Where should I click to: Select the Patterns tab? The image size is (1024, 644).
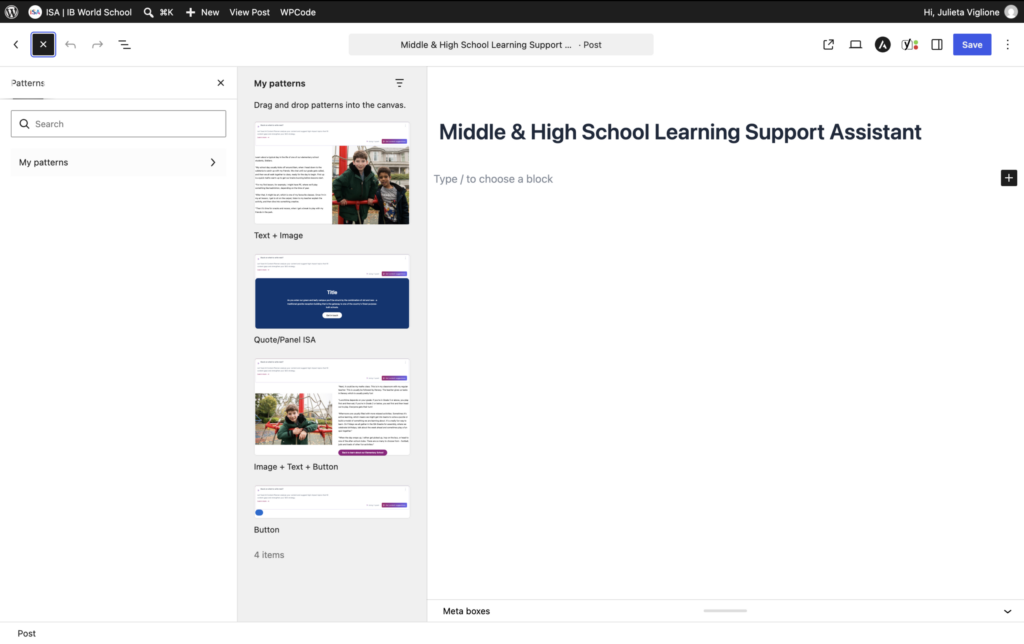(x=27, y=83)
